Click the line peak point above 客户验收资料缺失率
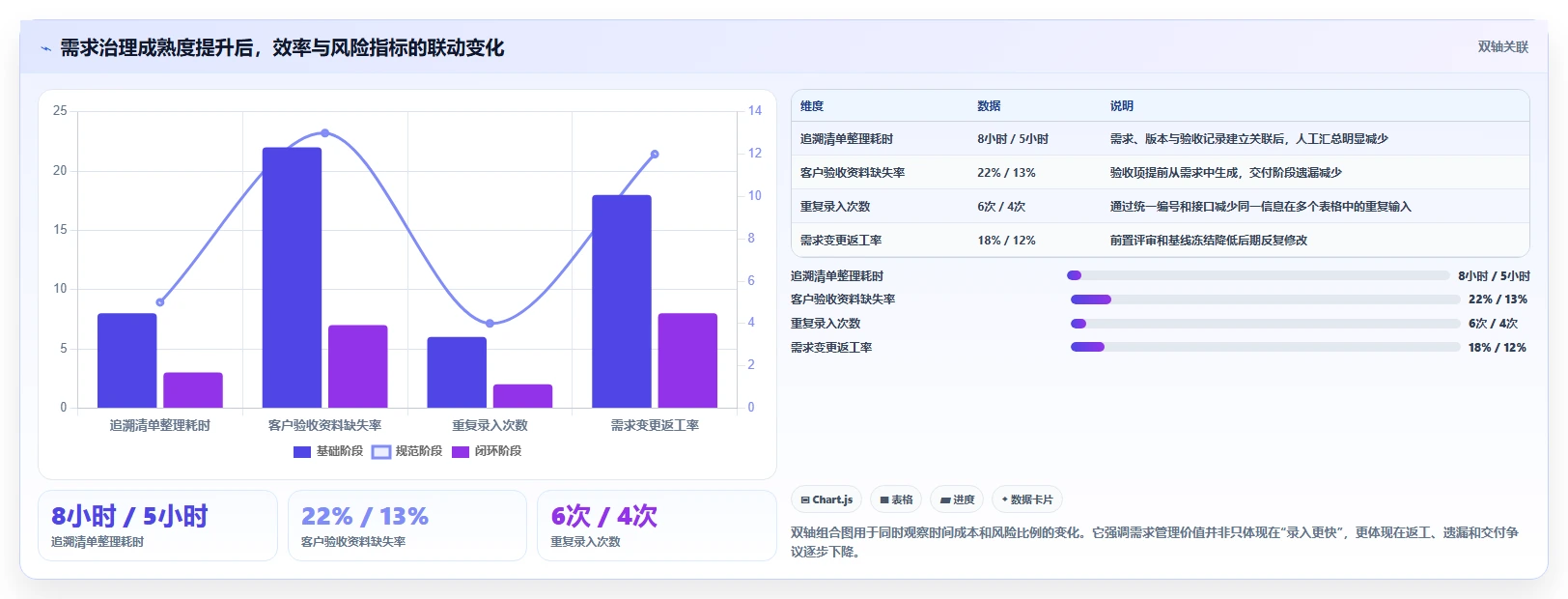The image size is (1568, 599). [x=324, y=133]
